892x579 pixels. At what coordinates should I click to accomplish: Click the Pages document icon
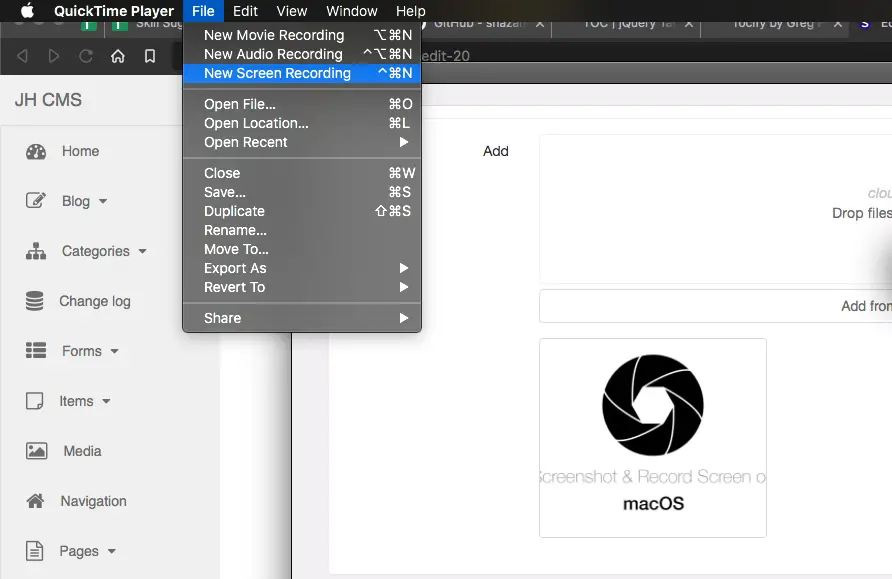(34, 551)
